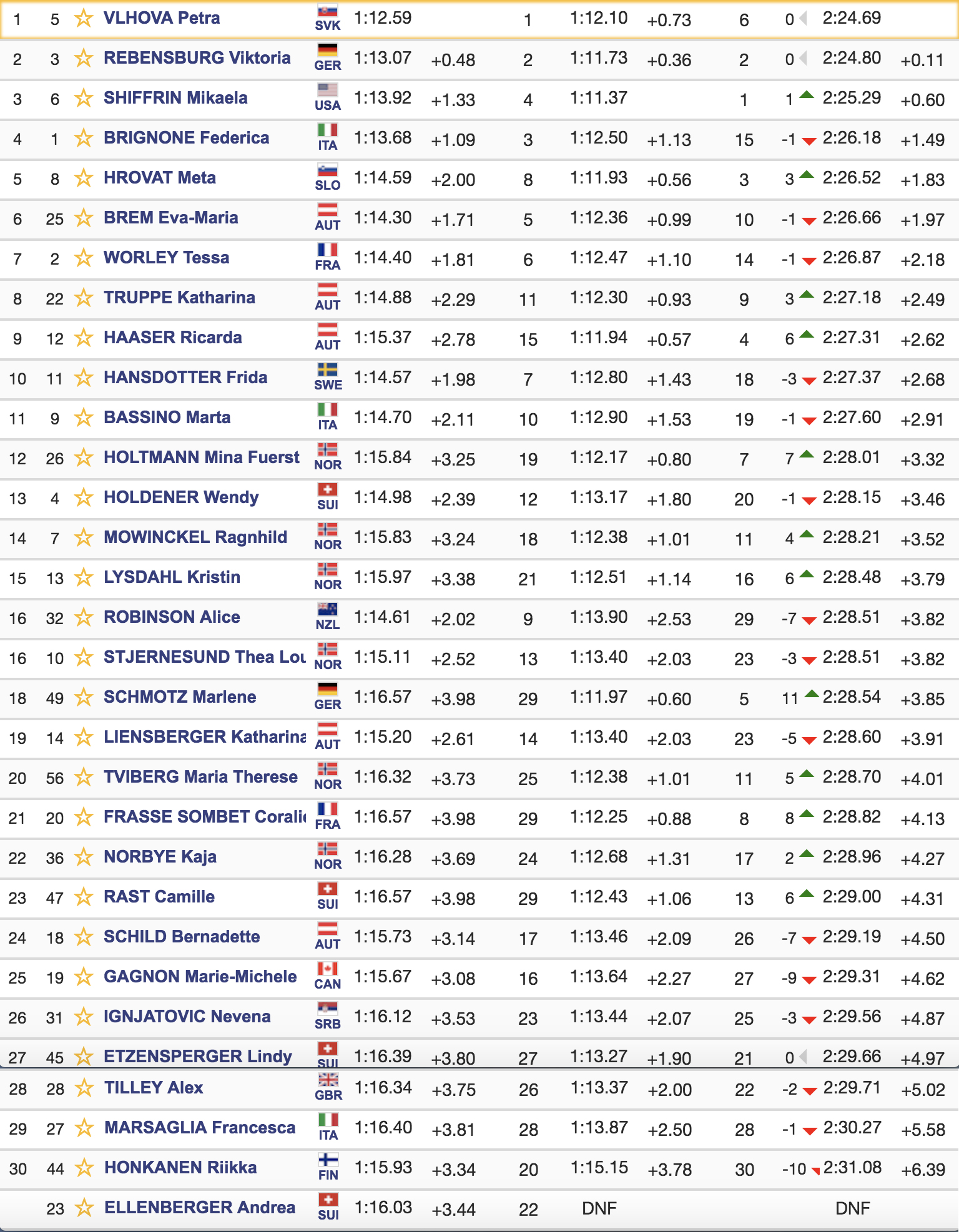Select VLHOVA Petra's total time 2:24.69
Image resolution: width=959 pixels, height=1232 pixels.
point(852,17)
